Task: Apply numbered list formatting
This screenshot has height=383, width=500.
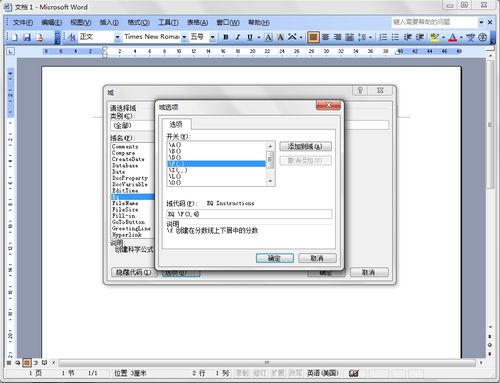Action: point(383,37)
